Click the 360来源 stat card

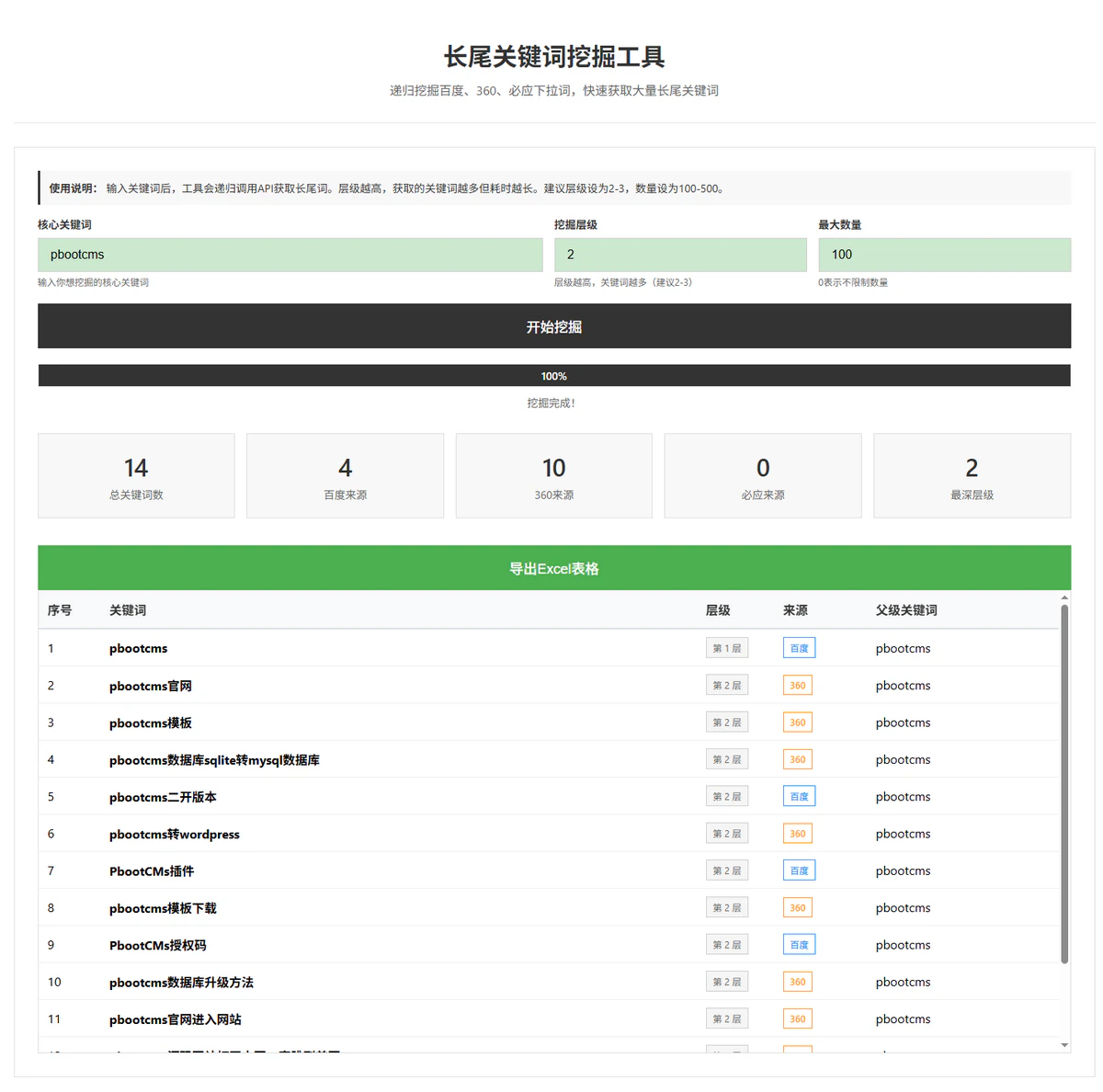[x=553, y=476]
